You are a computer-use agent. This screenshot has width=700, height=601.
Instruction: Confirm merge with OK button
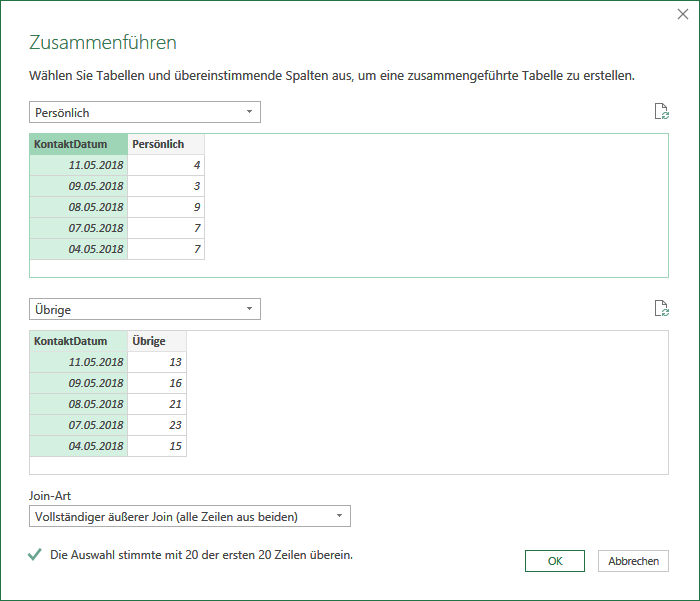tap(554, 561)
